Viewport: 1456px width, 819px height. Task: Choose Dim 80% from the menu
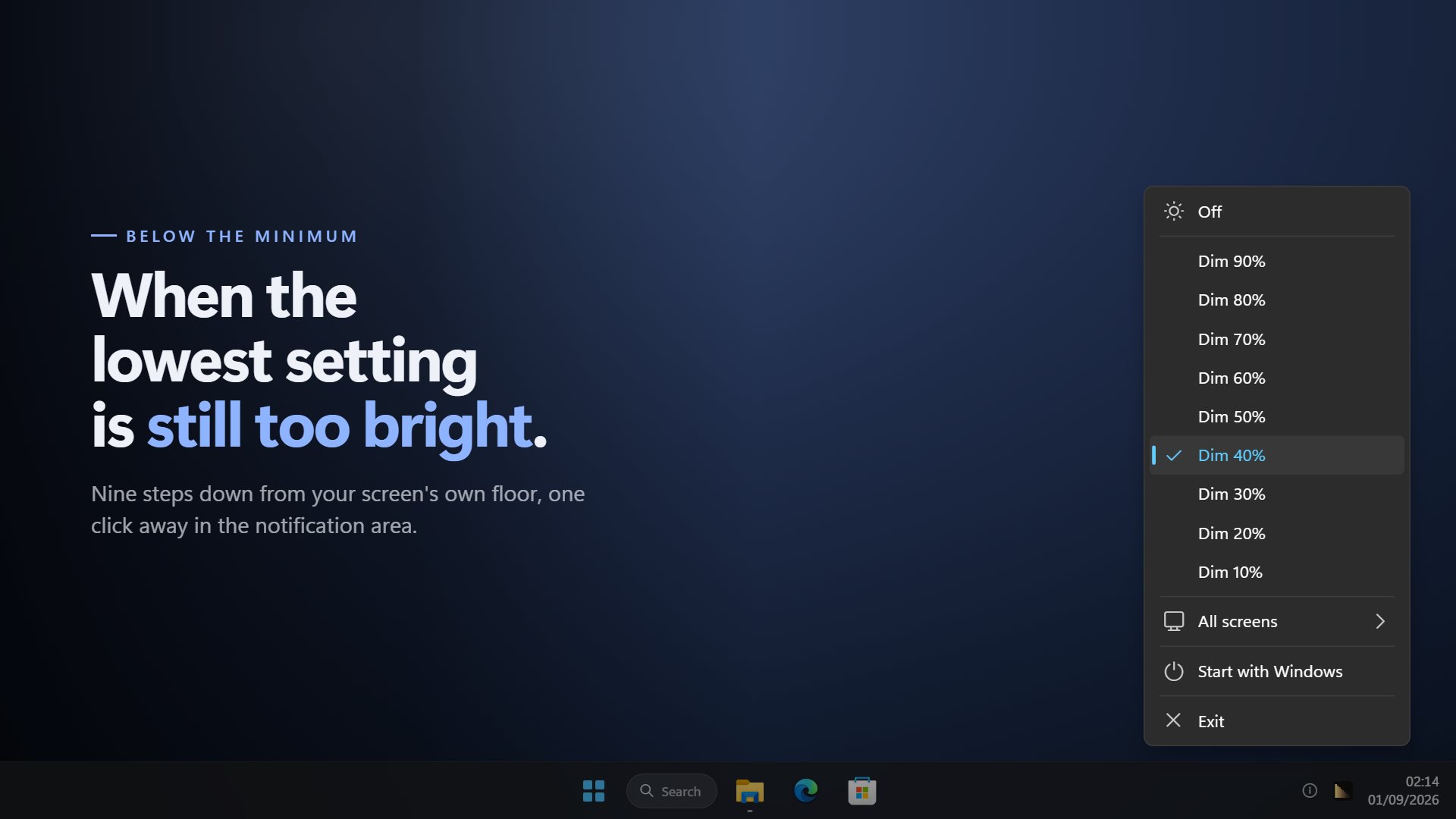coord(1277,300)
